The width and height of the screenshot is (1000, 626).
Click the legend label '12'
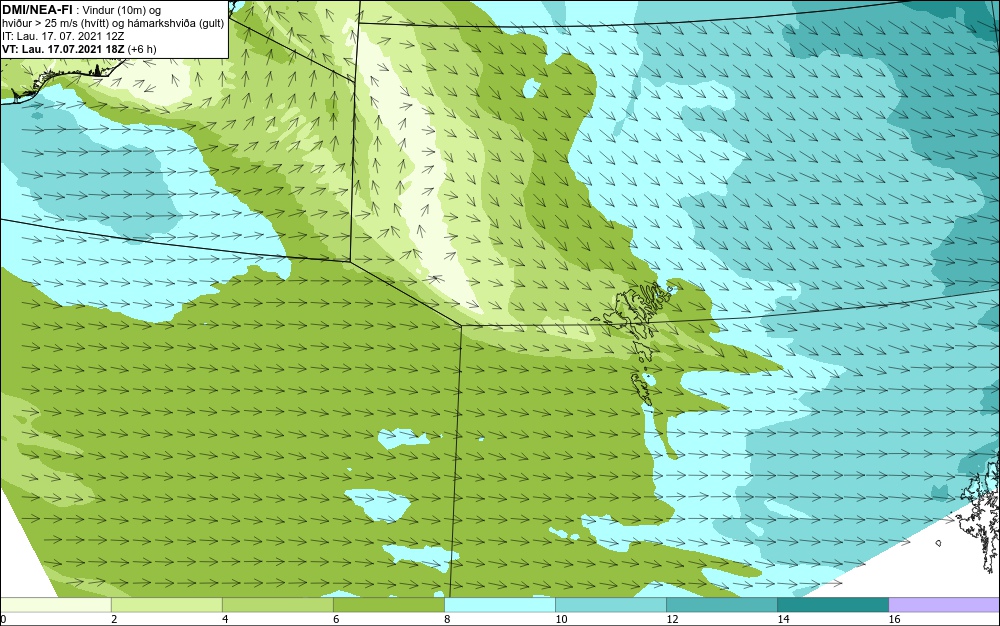click(x=672, y=619)
